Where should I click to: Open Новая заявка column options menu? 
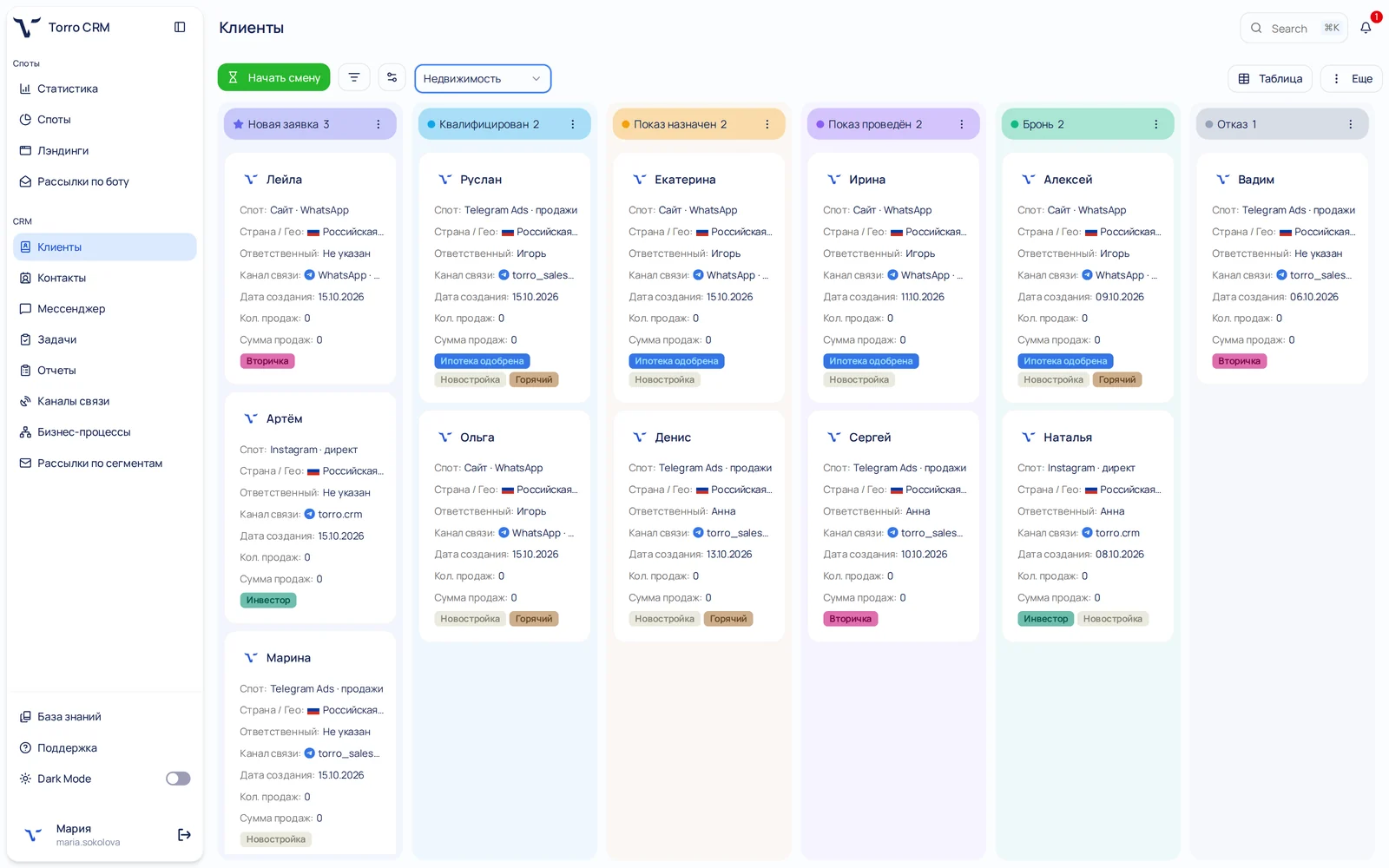pos(379,124)
